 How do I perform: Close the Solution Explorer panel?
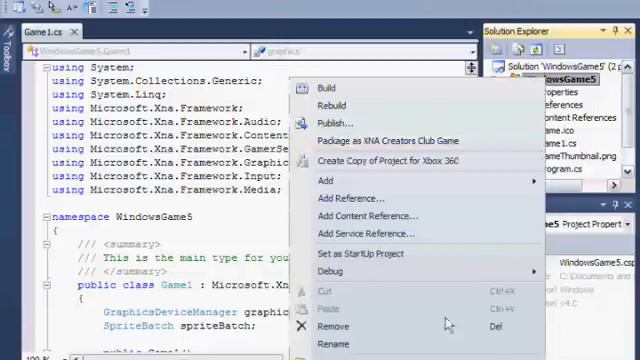coord(628,31)
